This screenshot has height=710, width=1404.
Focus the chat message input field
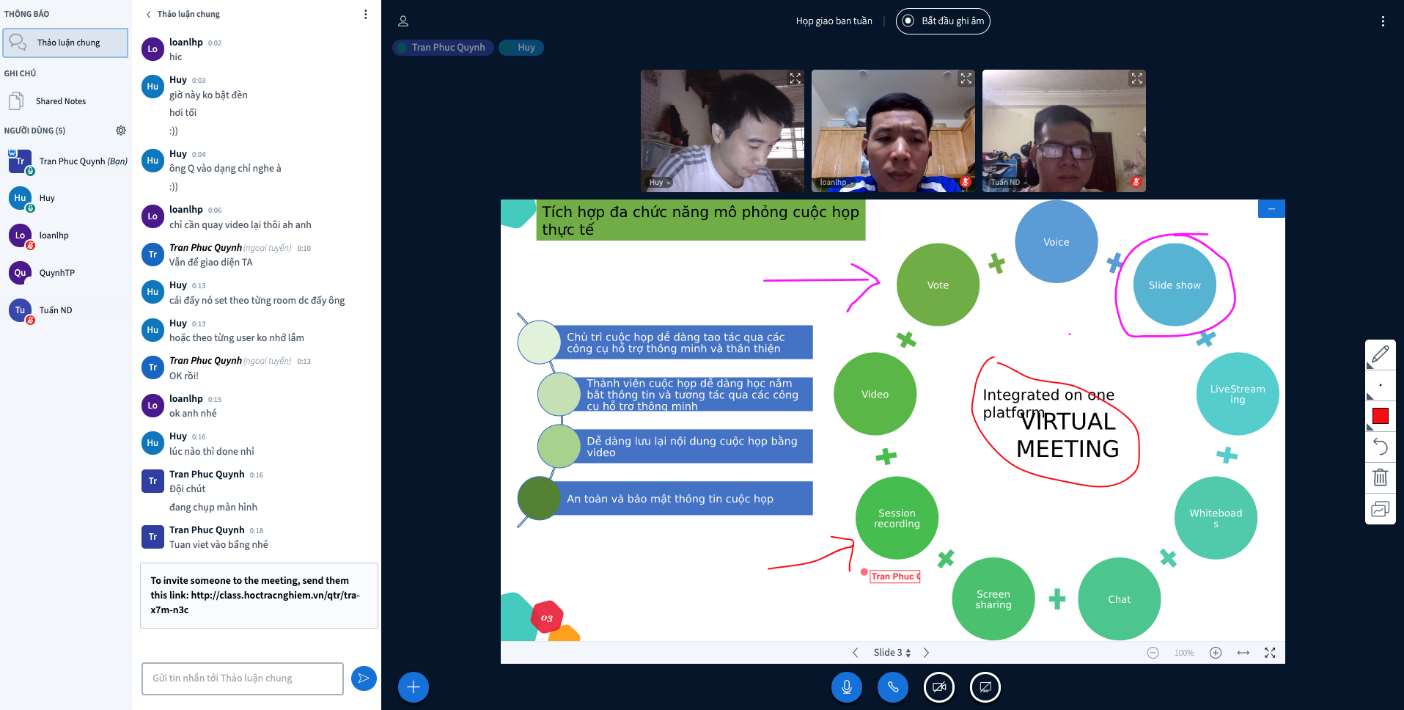click(x=243, y=678)
